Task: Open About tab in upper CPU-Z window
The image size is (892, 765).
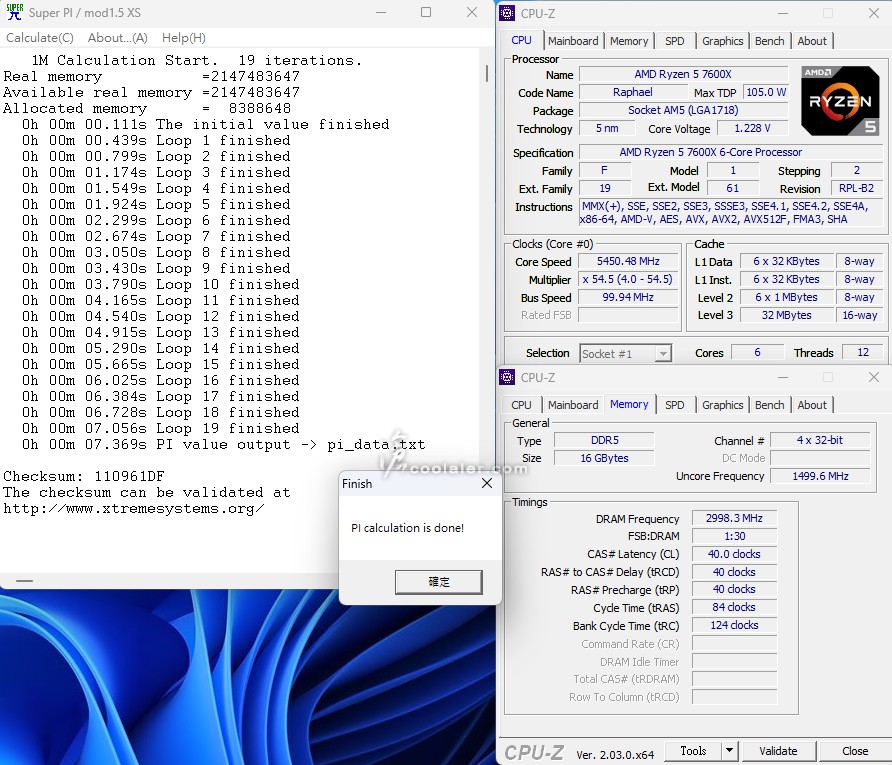Action: (812, 41)
